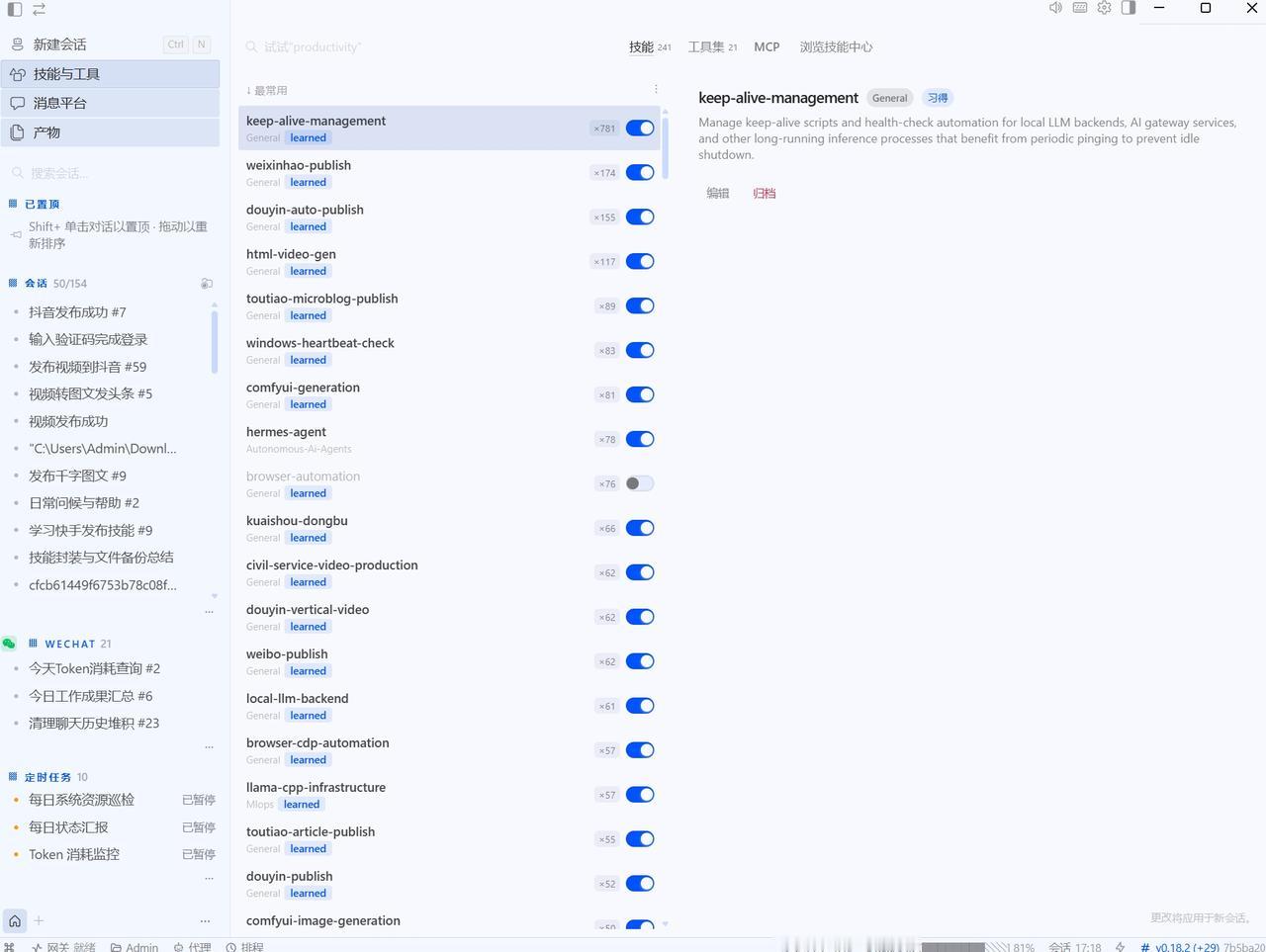
Task: Open settings gear icon in title bar
Action: pyautogui.click(x=1104, y=8)
